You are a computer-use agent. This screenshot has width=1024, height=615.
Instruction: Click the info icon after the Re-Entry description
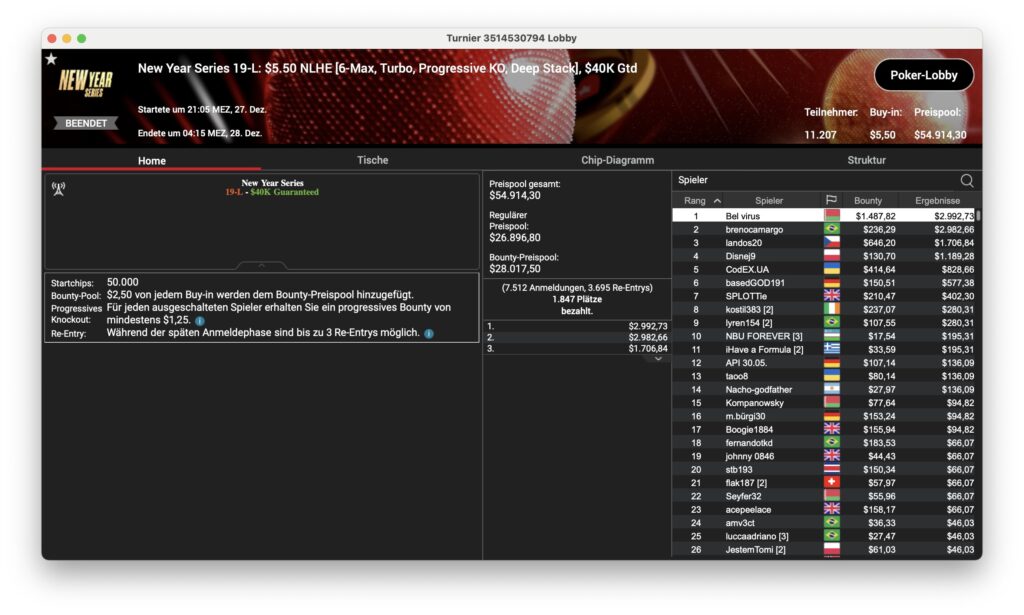coord(428,333)
